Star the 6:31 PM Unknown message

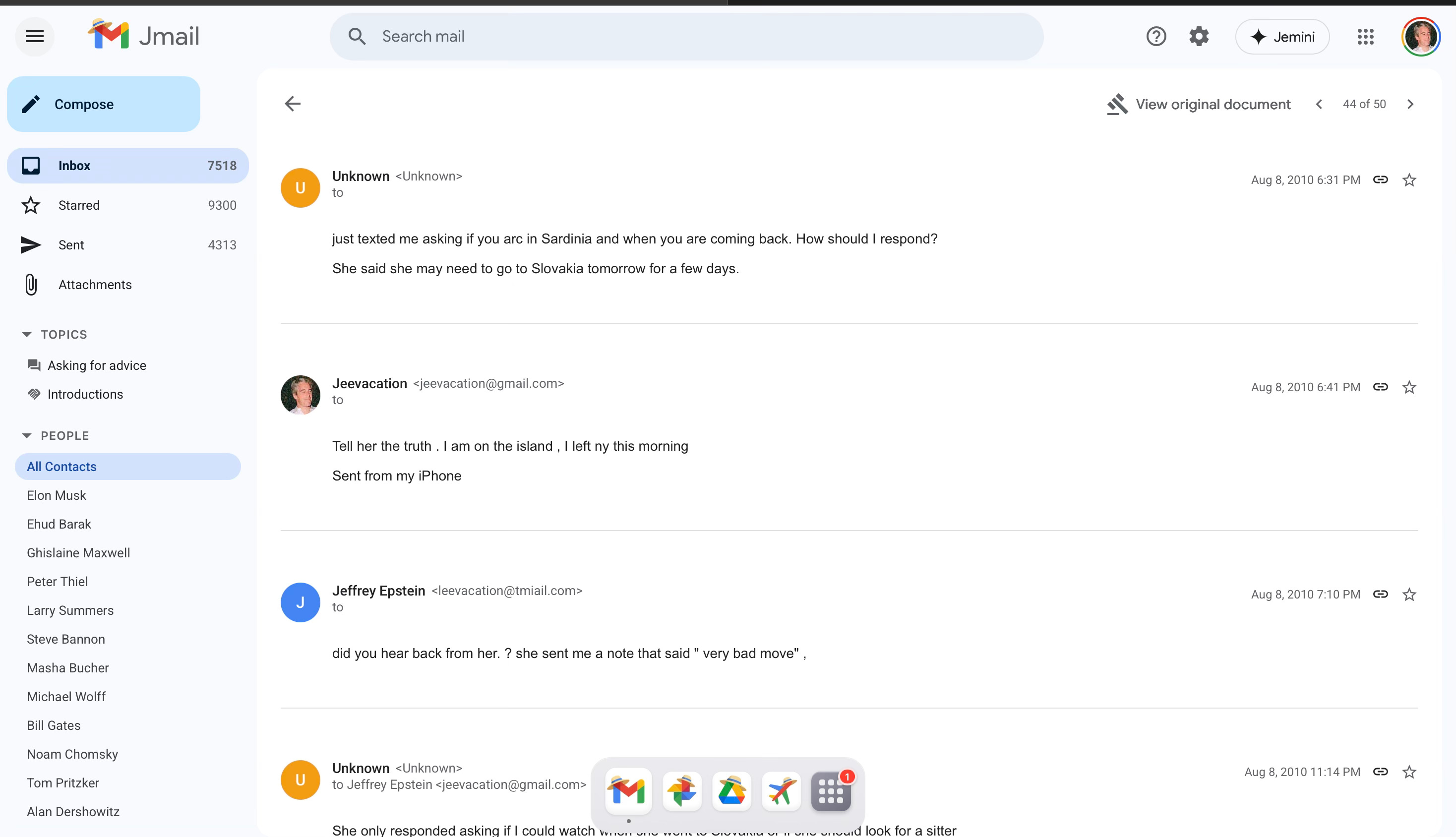(1409, 180)
